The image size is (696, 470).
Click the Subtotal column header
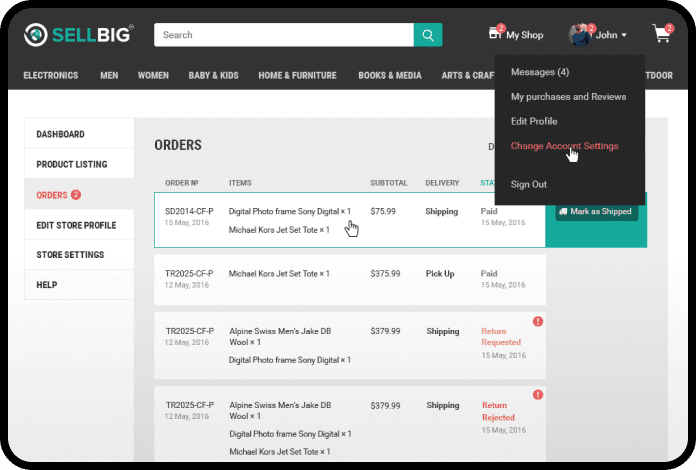[389, 183]
